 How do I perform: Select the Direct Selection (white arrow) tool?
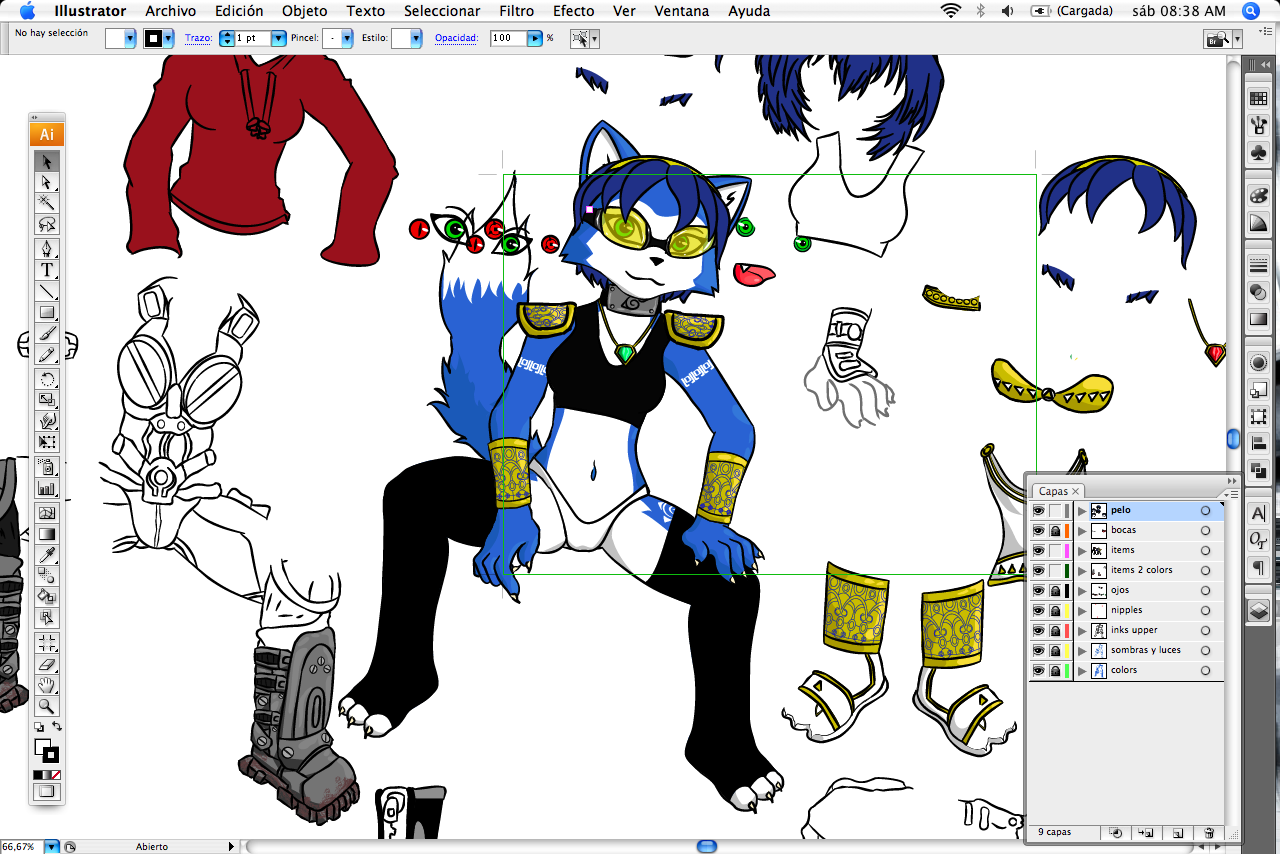click(47, 182)
